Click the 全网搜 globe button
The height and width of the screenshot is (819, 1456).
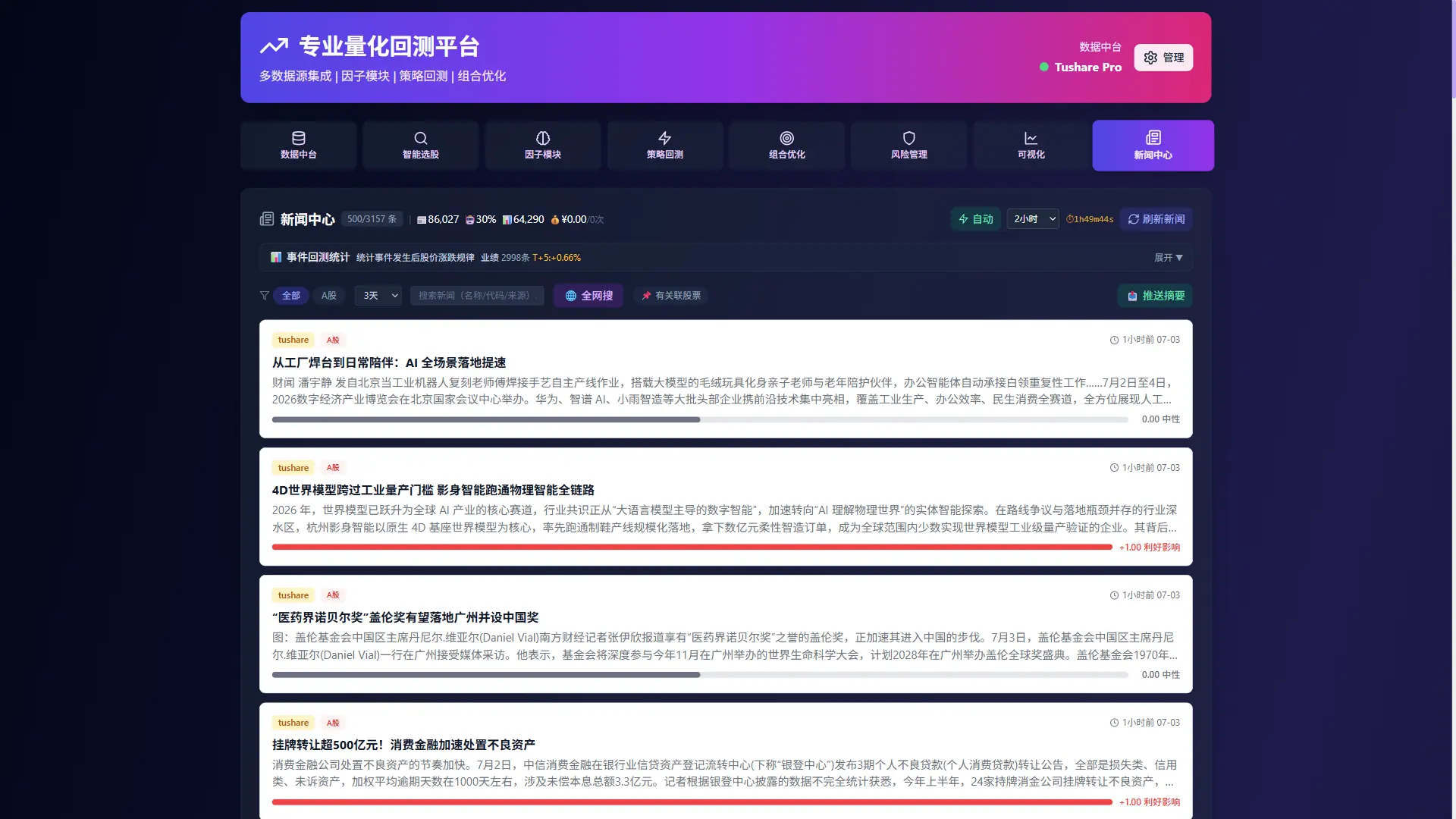(588, 296)
